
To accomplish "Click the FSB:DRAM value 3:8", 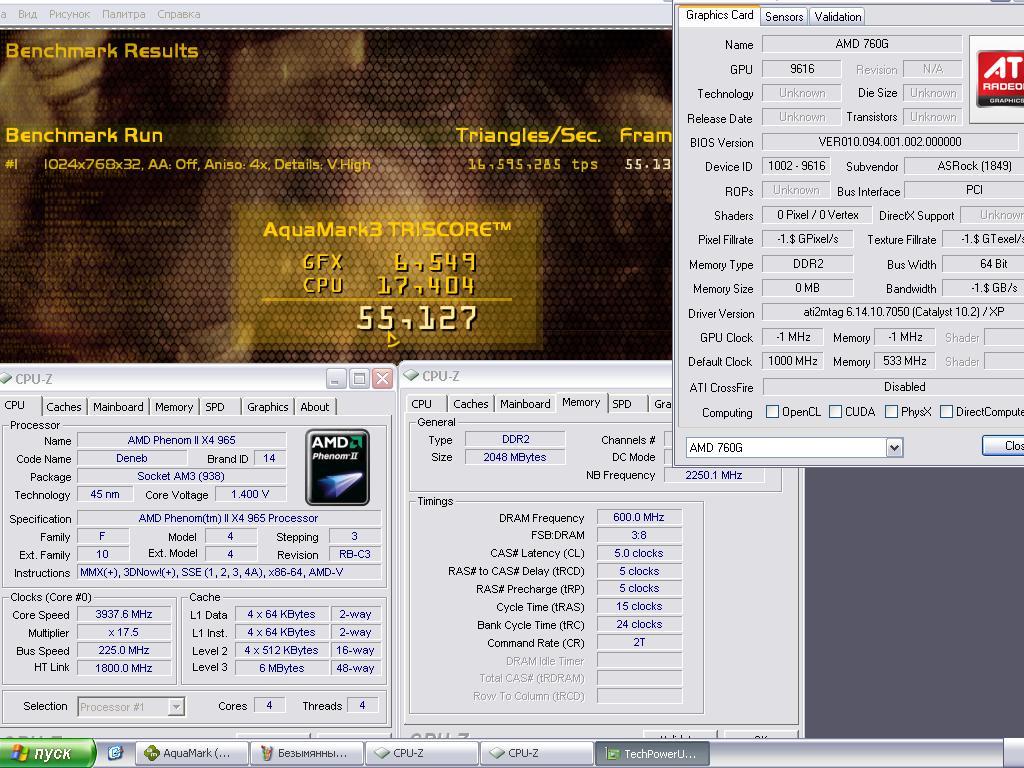I will tap(639, 535).
